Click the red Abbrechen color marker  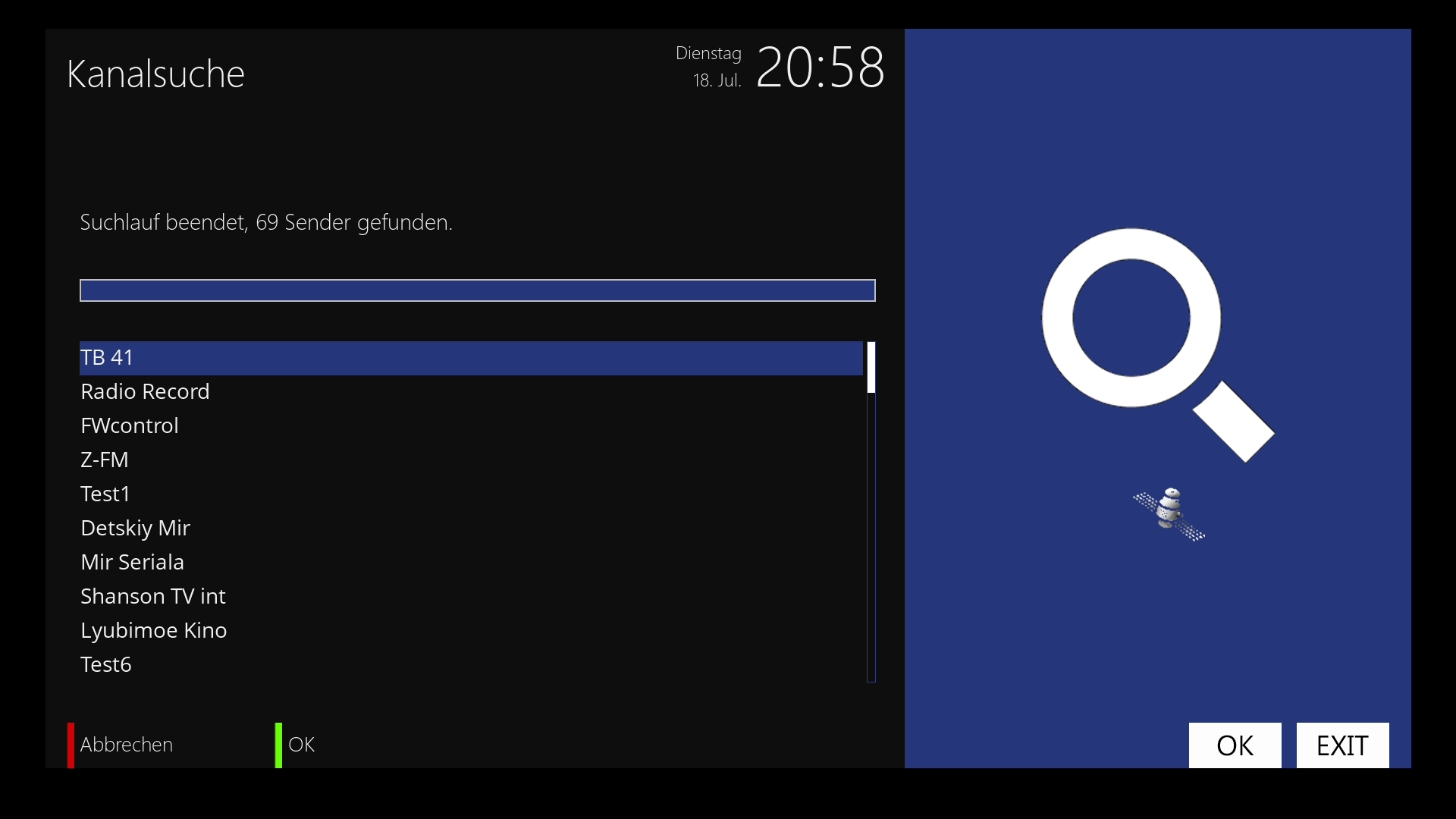pyautogui.click(x=71, y=745)
